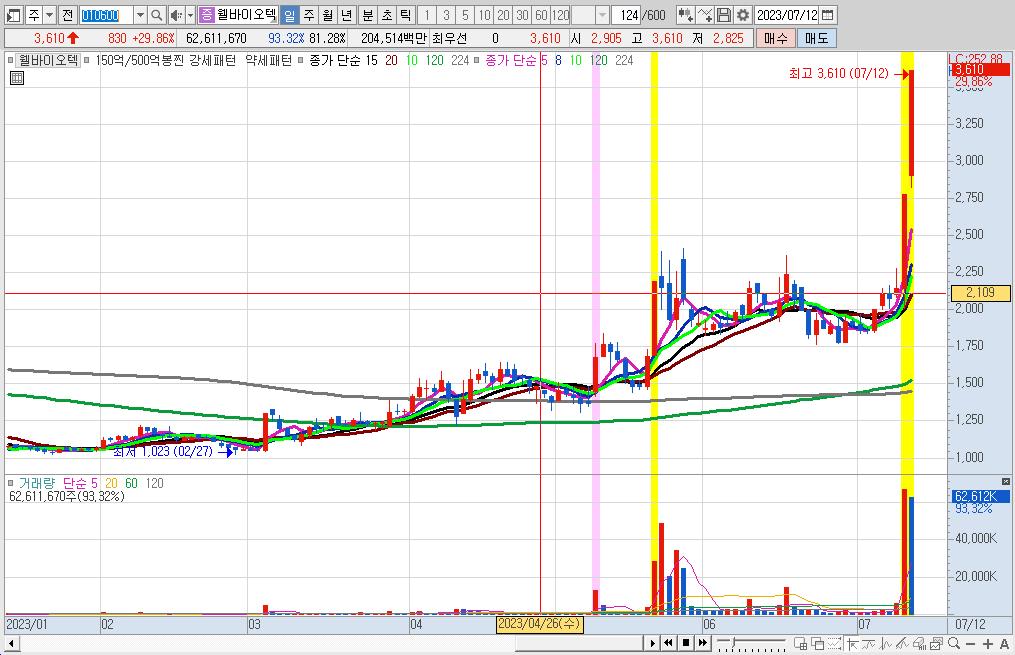
Task: Switch to the 주 weekly chart period
Action: (309, 15)
